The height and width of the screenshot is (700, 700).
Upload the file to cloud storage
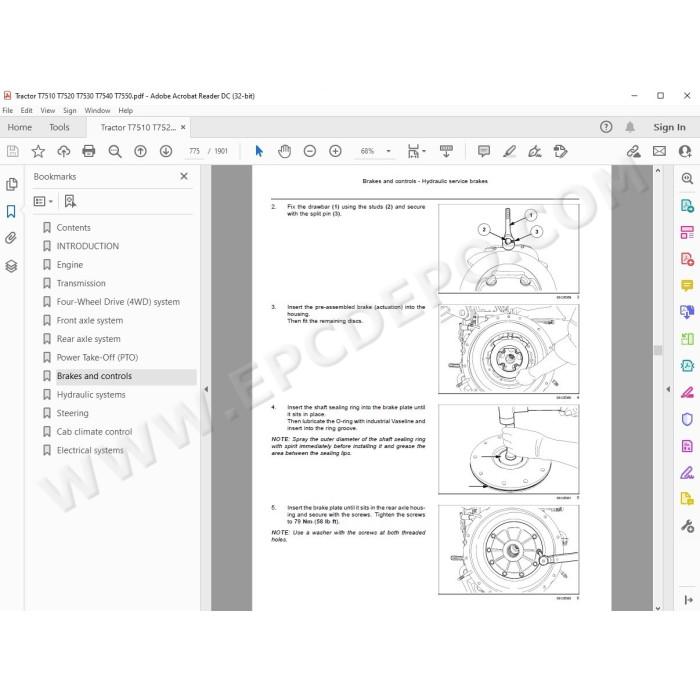63,151
